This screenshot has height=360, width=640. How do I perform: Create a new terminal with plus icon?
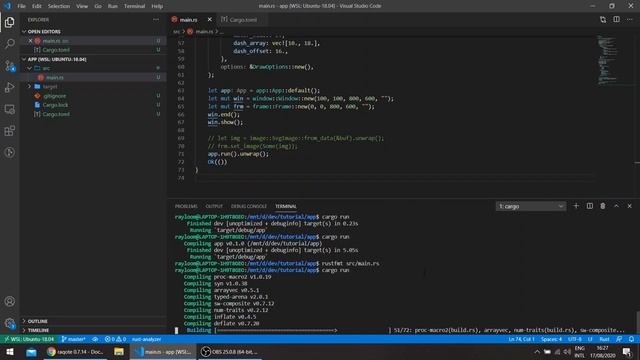pyautogui.click(x=576, y=206)
